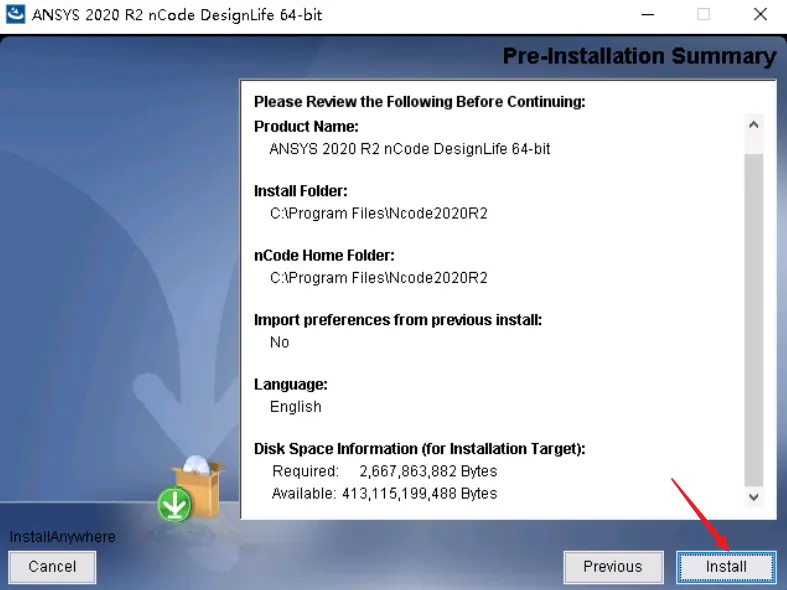Go back with the Previous button
This screenshot has height=590, width=787.
tap(613, 567)
